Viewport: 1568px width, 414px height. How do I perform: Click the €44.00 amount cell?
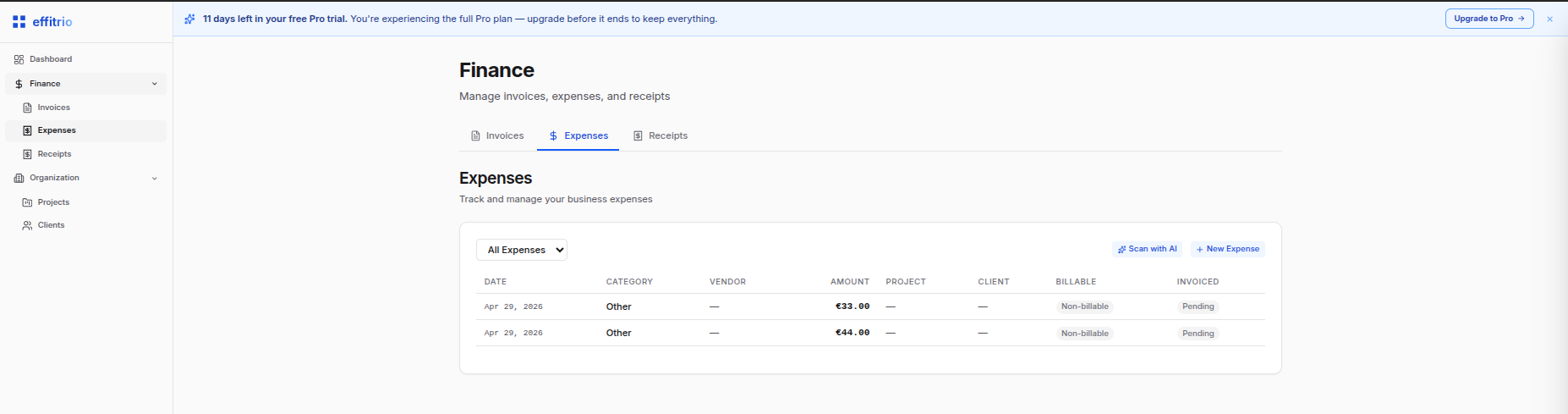pos(853,333)
